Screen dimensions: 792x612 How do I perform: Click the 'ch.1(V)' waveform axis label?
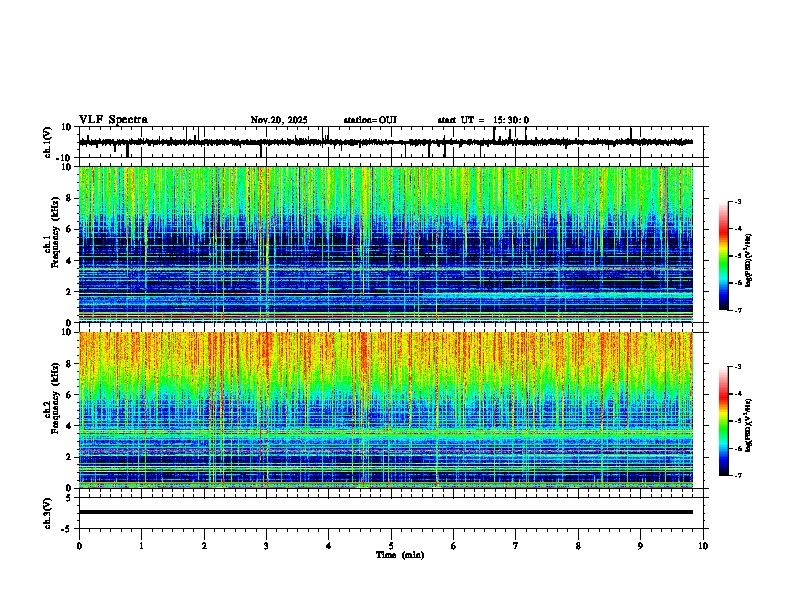coord(48,142)
